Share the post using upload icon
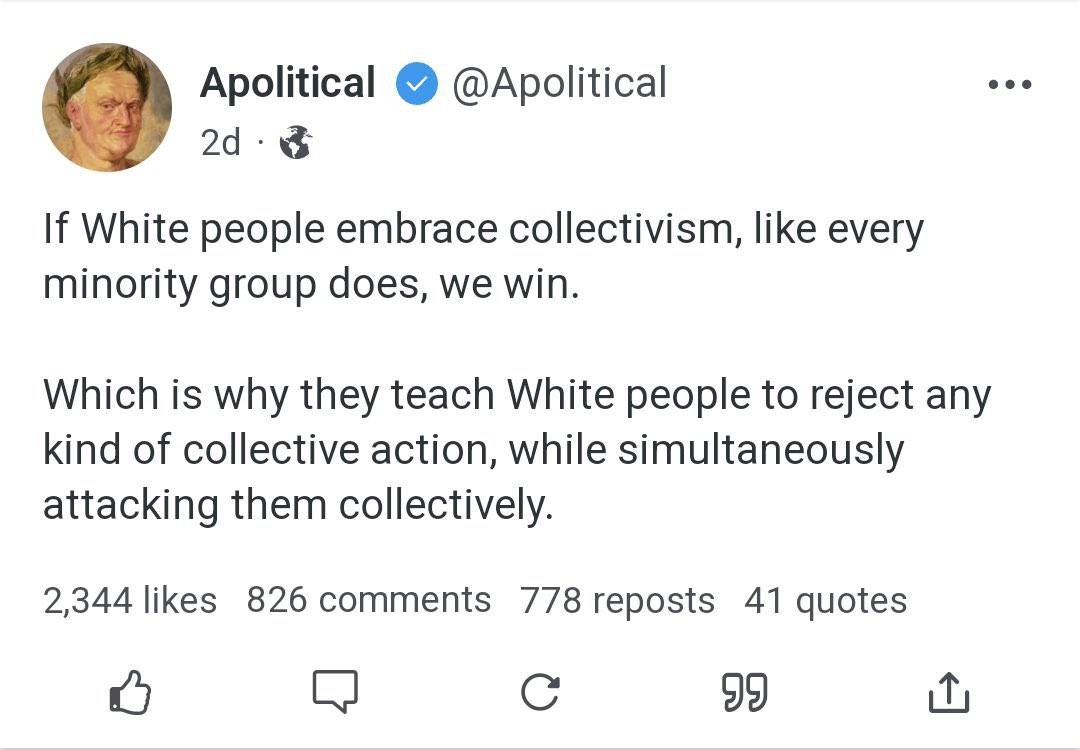This screenshot has height=750, width=1080. [949, 692]
